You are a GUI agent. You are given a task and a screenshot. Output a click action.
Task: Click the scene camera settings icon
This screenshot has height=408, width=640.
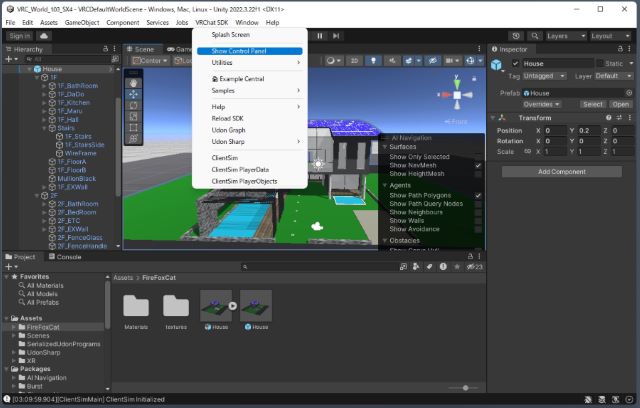tap(449, 61)
